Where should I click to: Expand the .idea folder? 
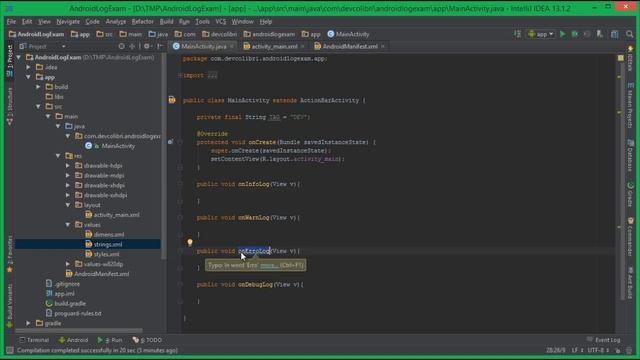coord(29,67)
